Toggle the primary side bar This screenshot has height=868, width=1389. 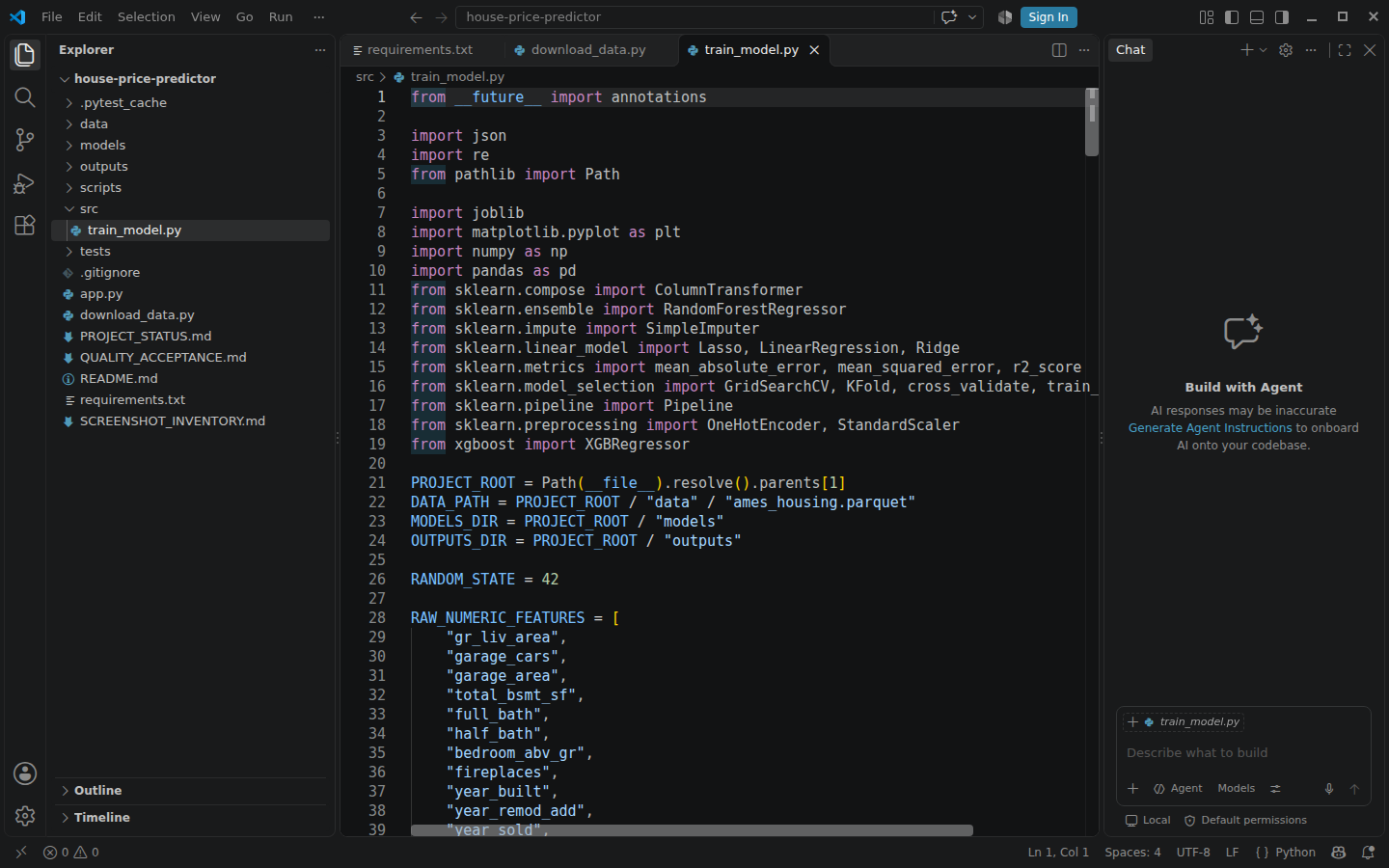click(1232, 17)
